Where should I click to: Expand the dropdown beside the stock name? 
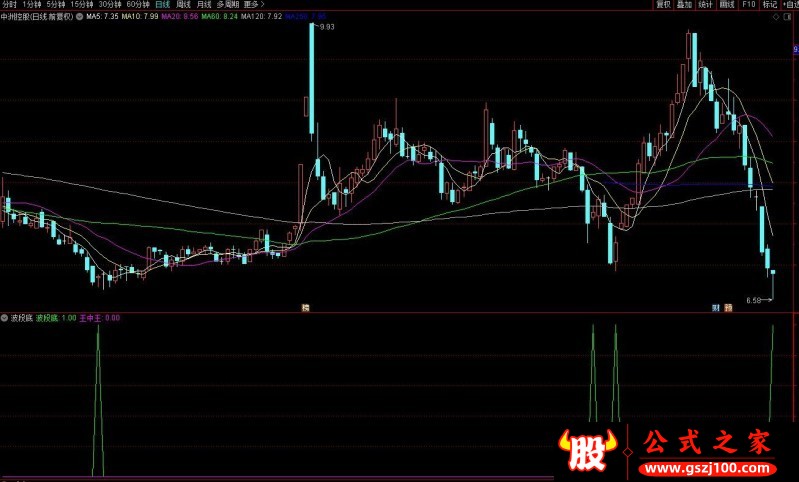tap(79, 16)
